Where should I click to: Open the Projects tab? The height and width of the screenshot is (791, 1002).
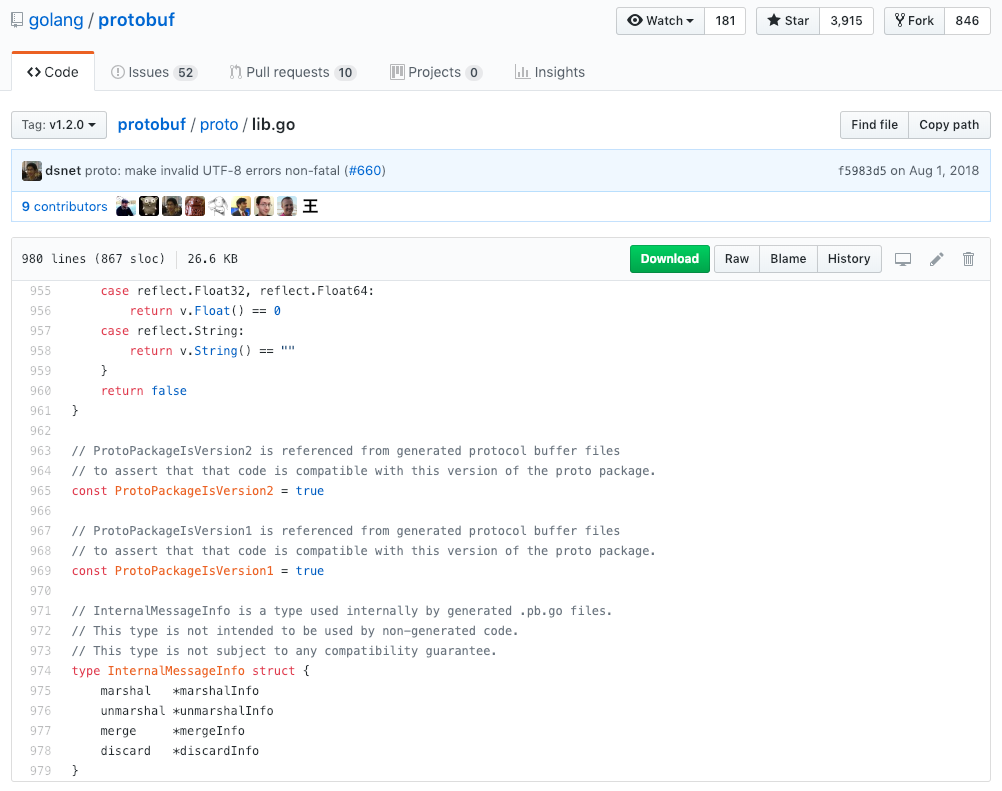click(436, 72)
